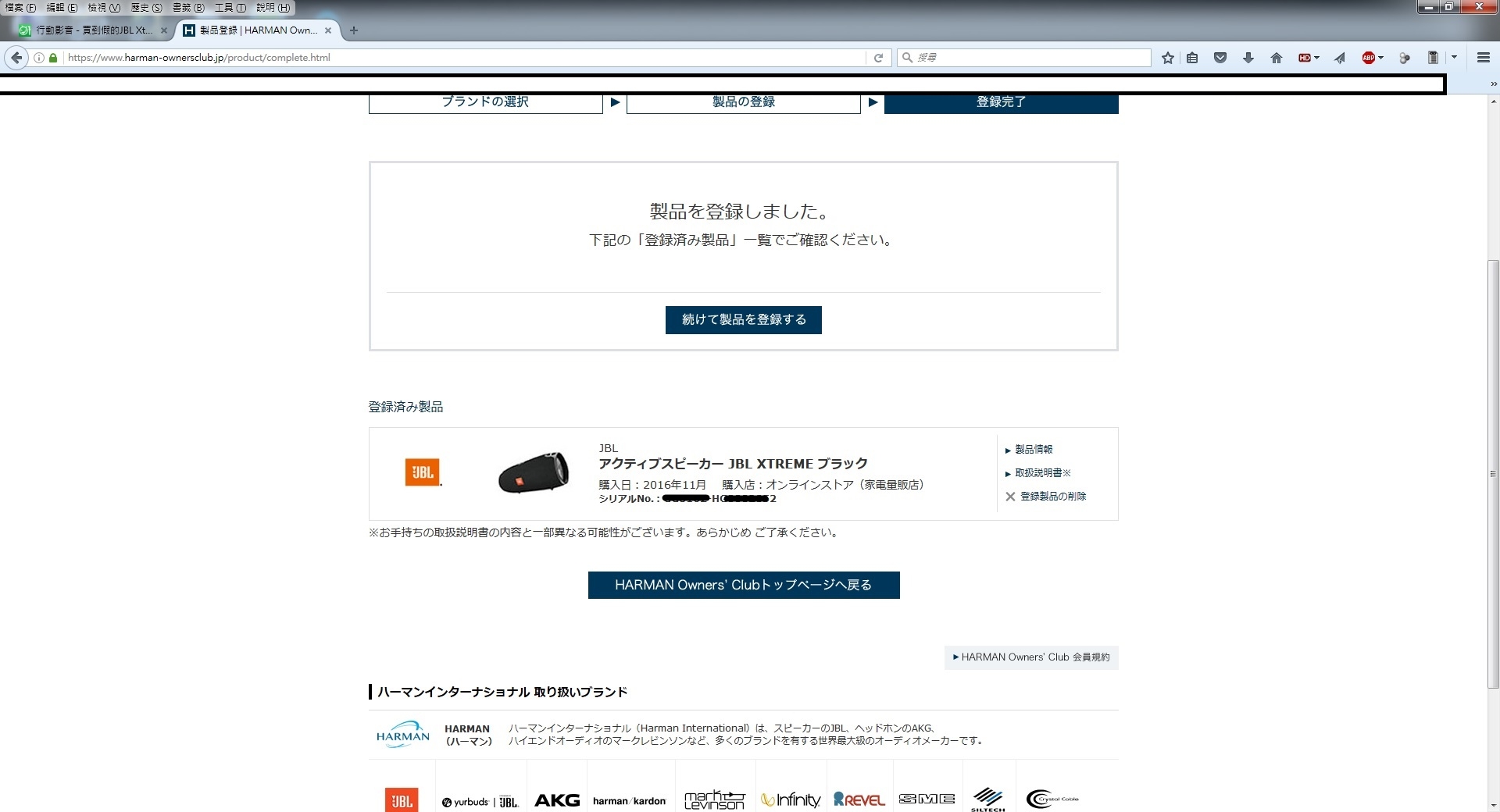Click the 登録完了 step box
The image size is (1500, 812).
point(1001,102)
